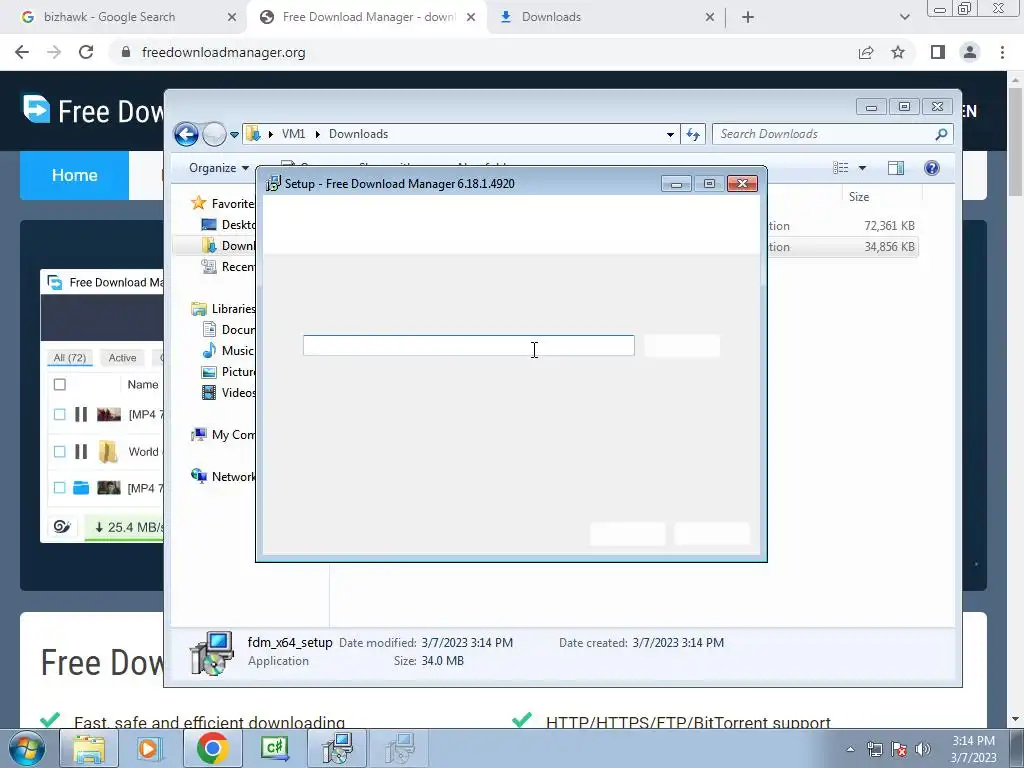Select the file row showing 34,856 KB
This screenshot has width=1024, height=768.
pyautogui.click(x=842, y=247)
